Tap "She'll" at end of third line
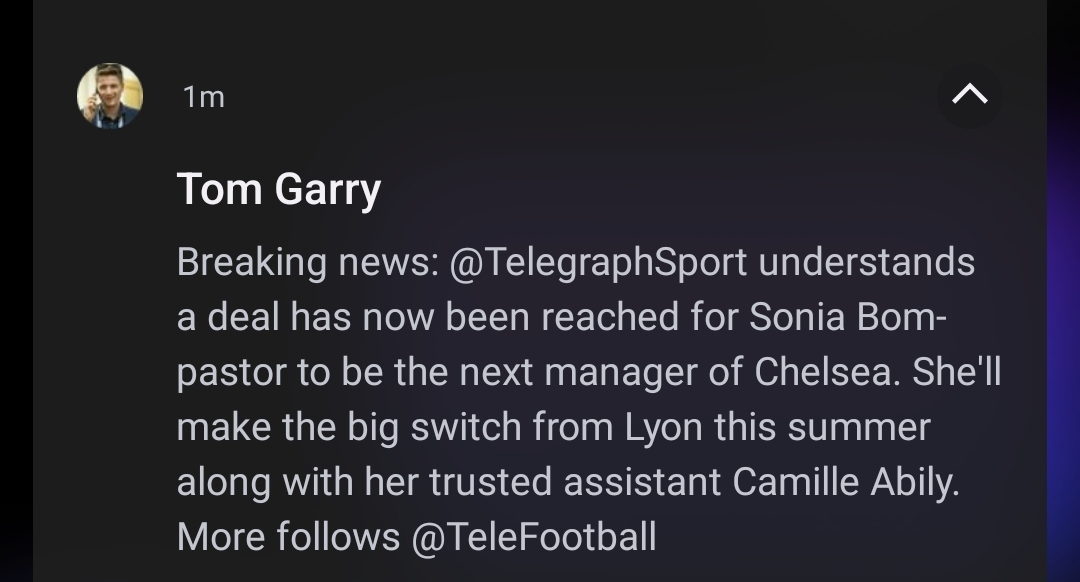This screenshot has height=582, width=1080. click(955, 372)
